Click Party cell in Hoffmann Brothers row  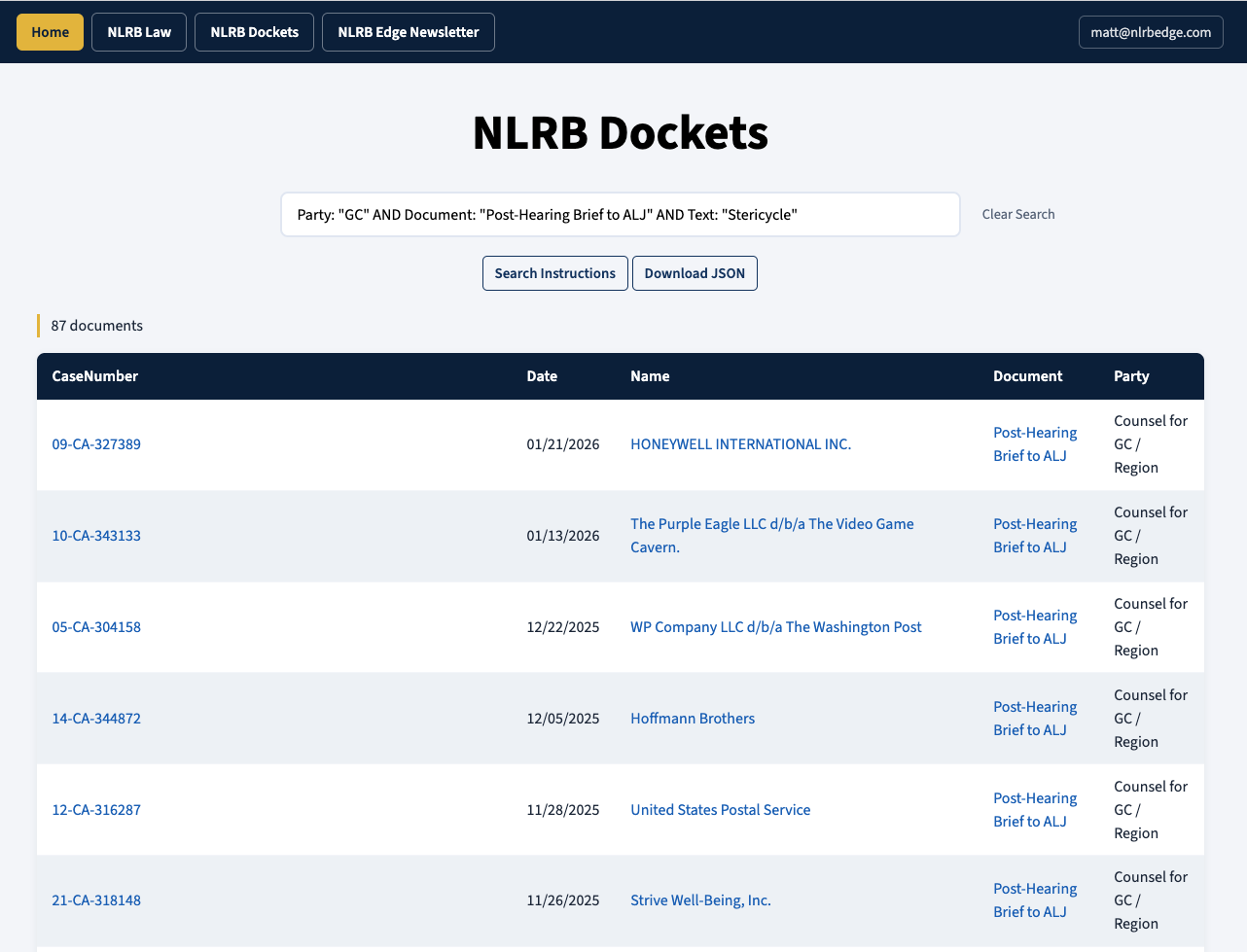[x=1151, y=719]
